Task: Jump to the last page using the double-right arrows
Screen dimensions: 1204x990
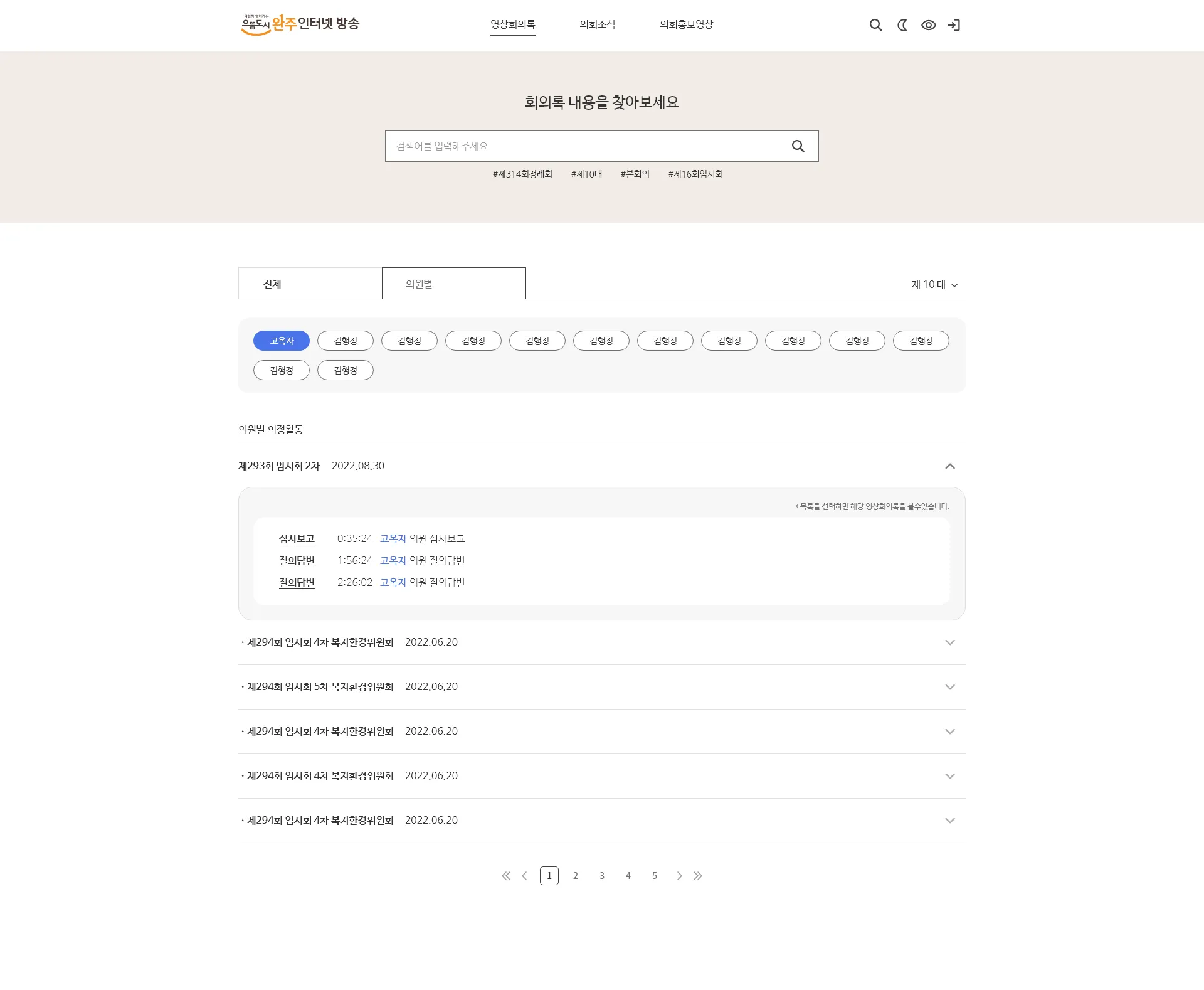Action: [698, 876]
